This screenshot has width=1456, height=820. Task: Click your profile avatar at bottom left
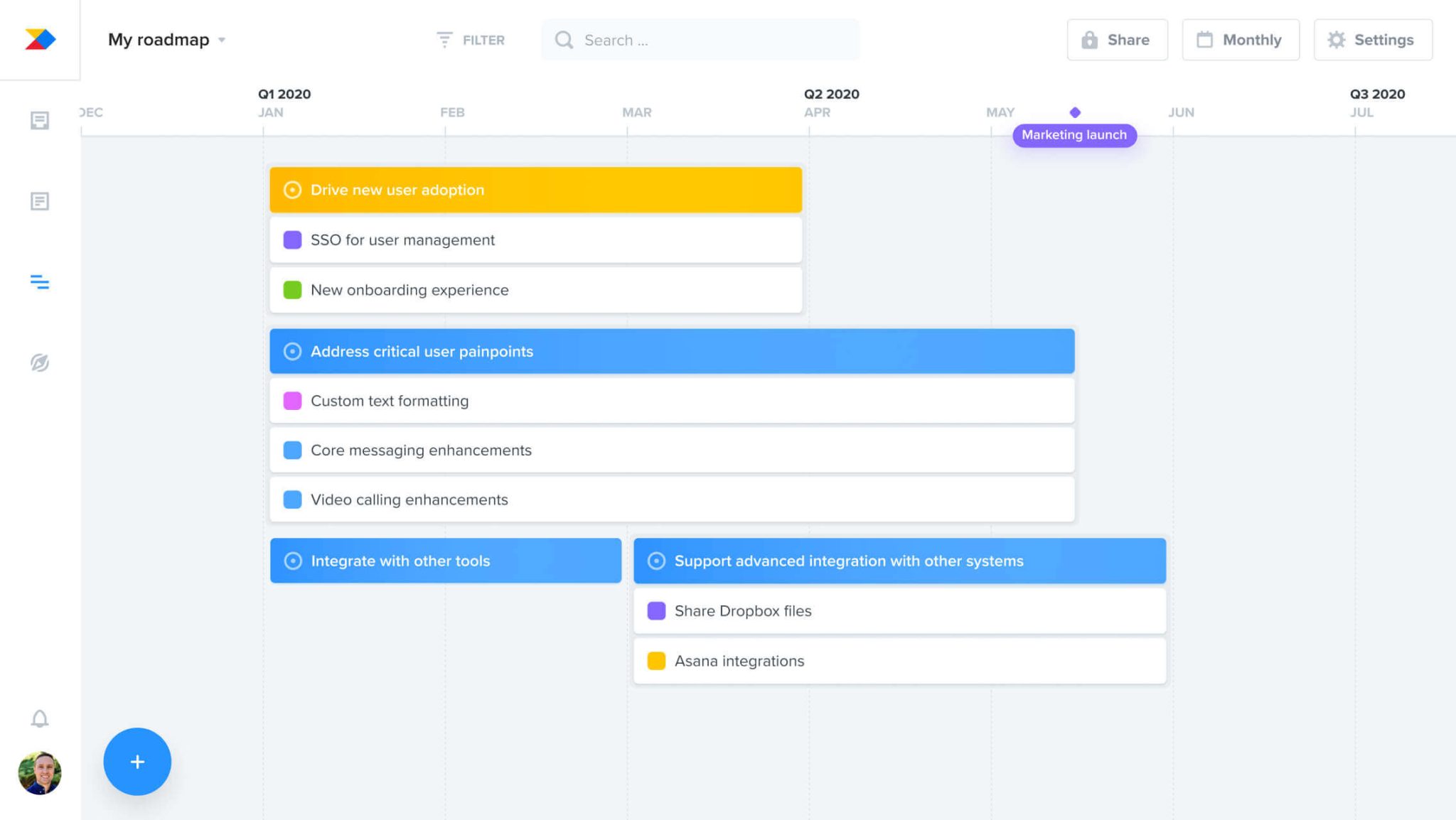coord(40,772)
